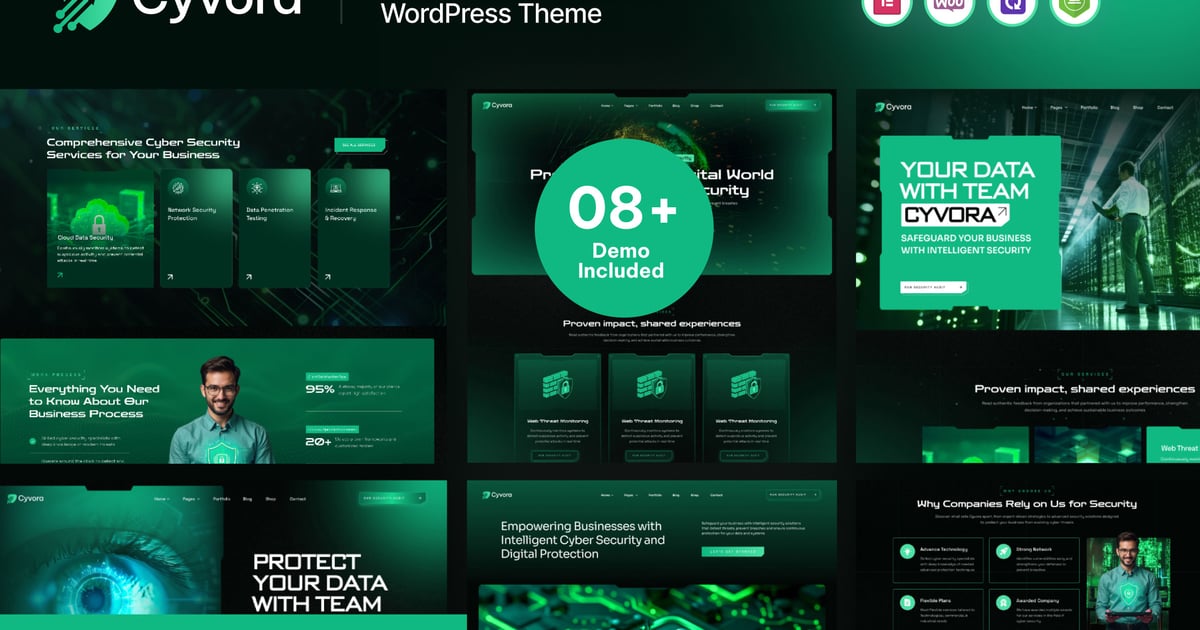Click the Cyvora logo in the Empowering Businesses demo header

point(497,494)
